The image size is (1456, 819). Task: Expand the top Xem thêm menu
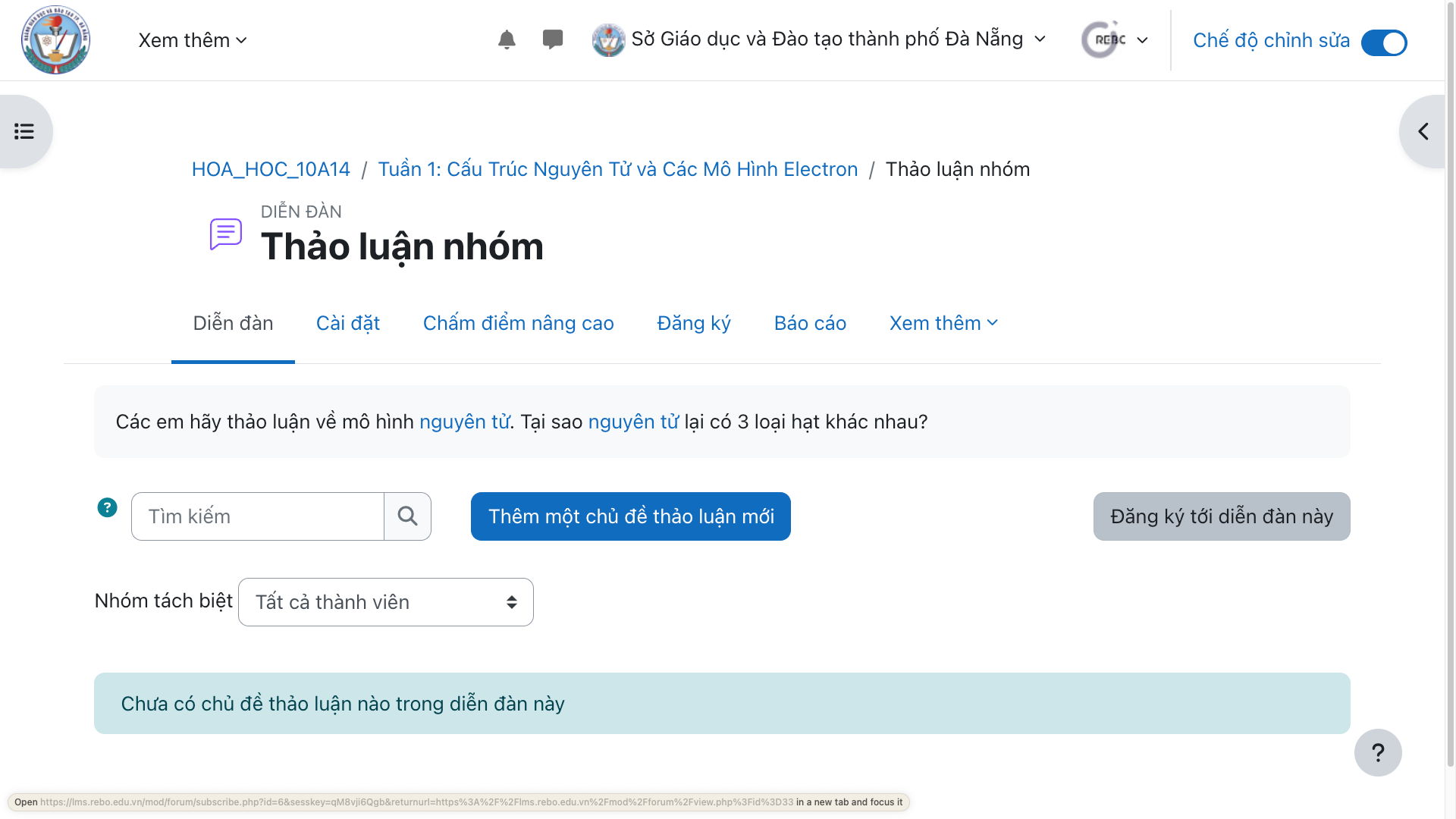193,40
